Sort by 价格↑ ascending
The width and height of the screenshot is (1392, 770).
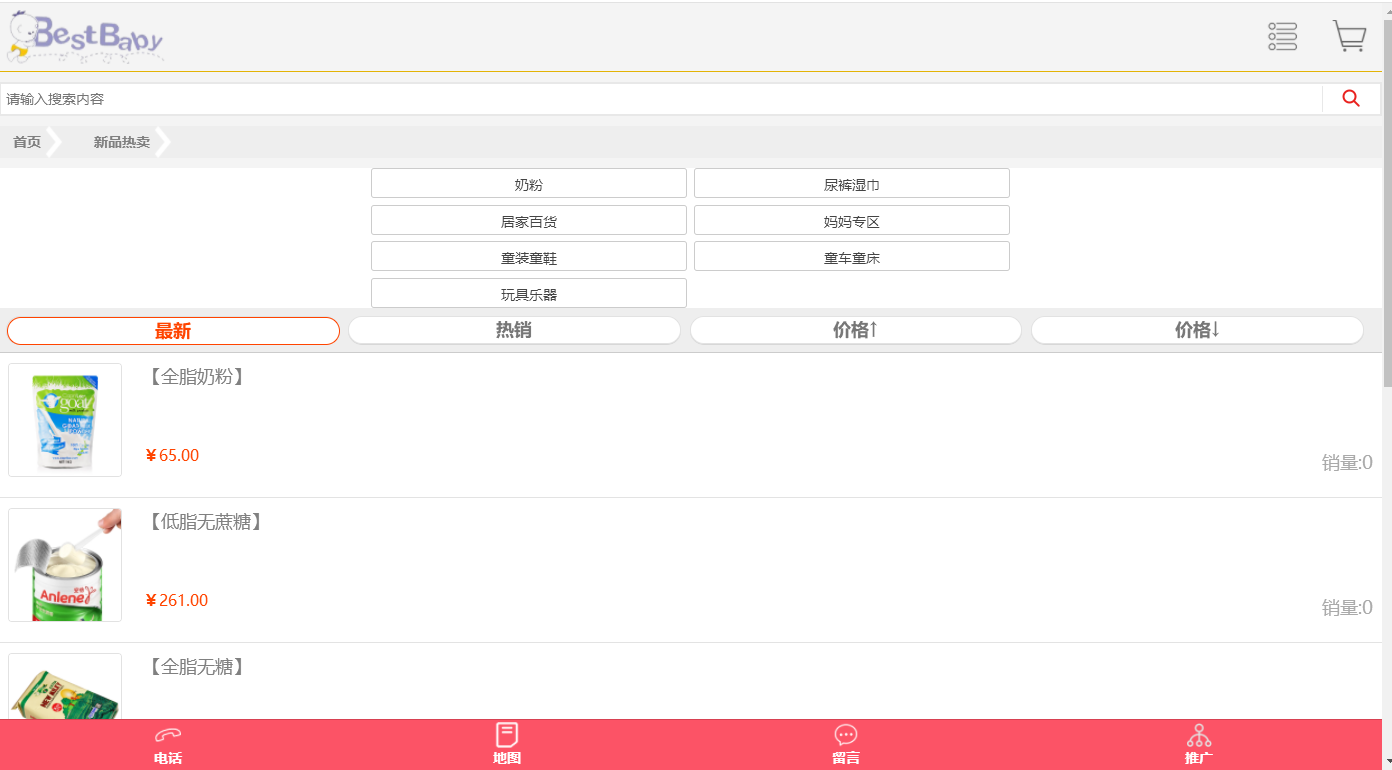coord(855,331)
